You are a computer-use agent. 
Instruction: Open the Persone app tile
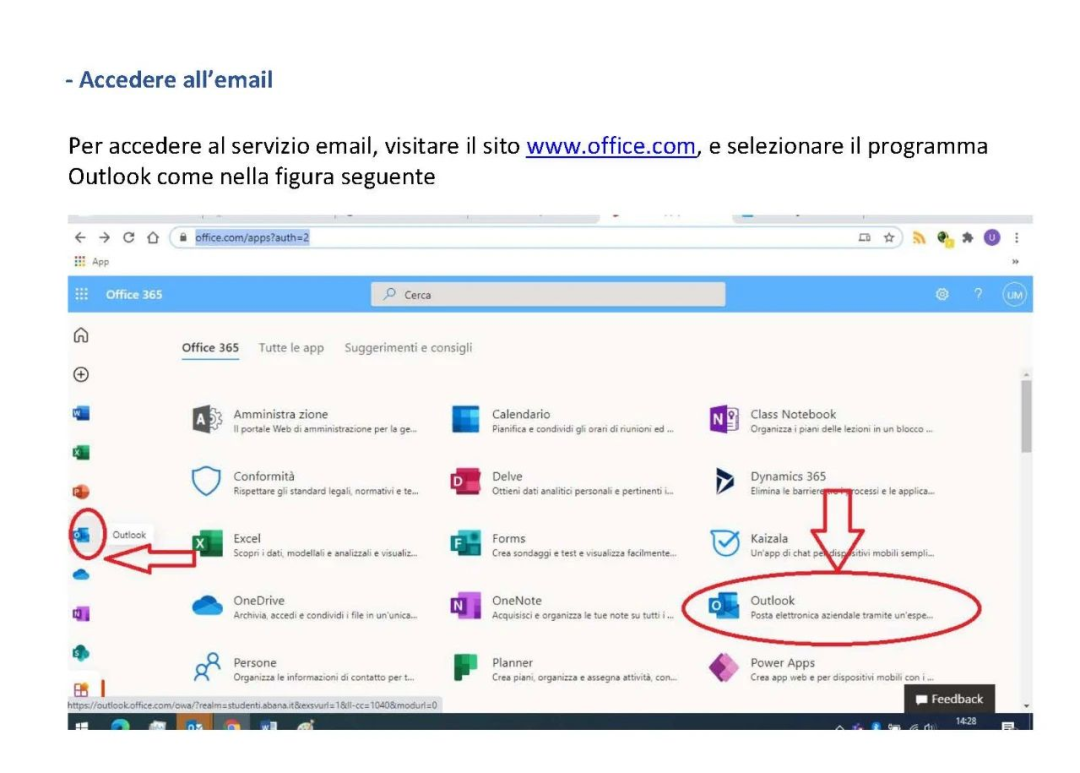pos(305,668)
